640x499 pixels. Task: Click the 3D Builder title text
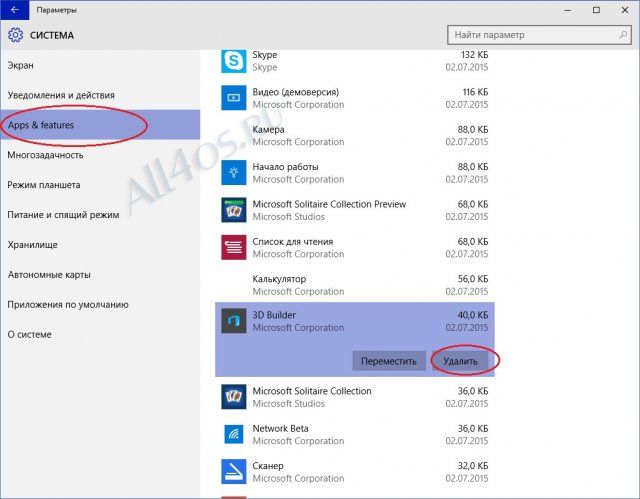point(274,315)
